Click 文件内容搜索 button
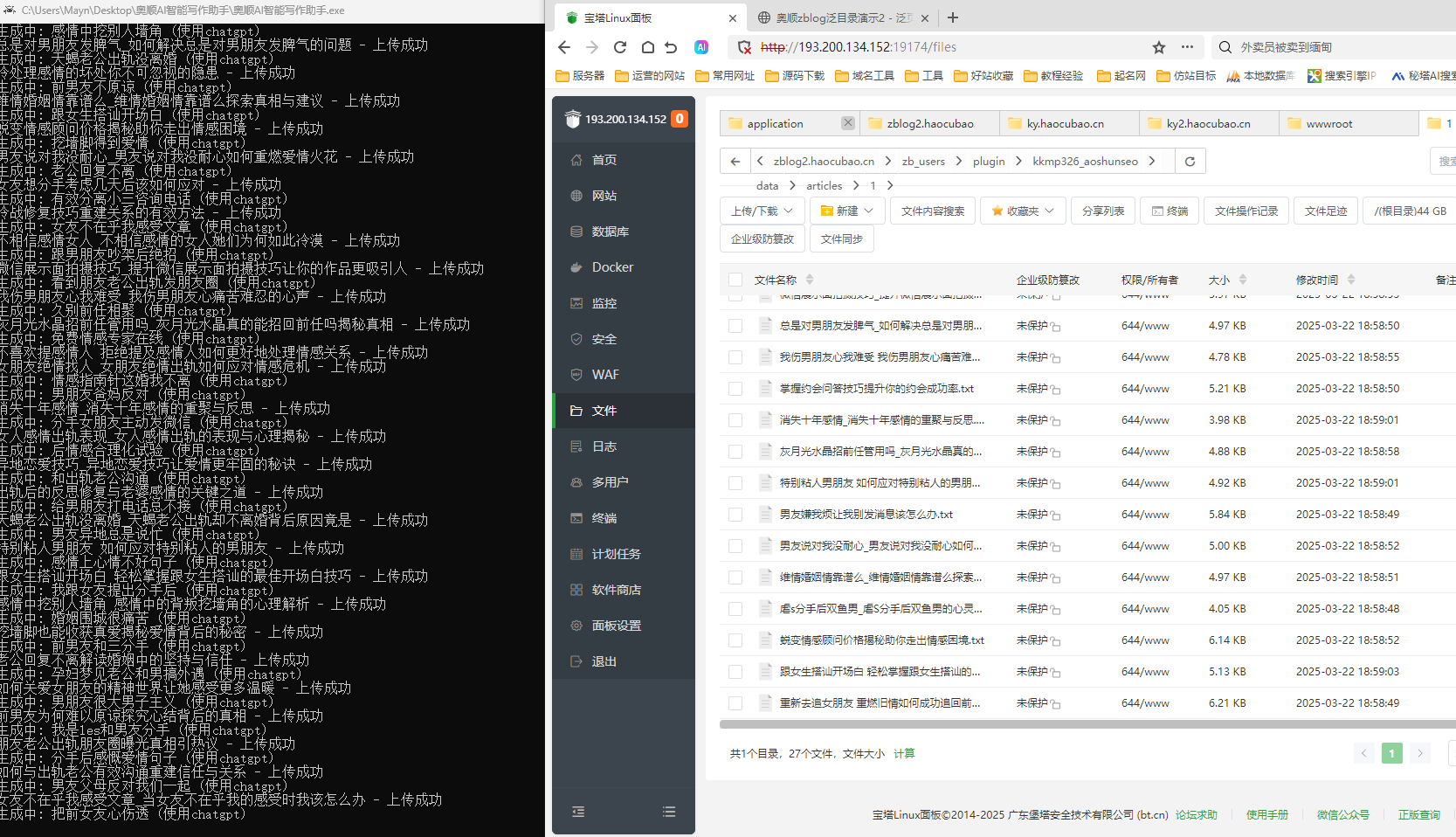Image resolution: width=1456 pixels, height=837 pixels. tap(933, 211)
